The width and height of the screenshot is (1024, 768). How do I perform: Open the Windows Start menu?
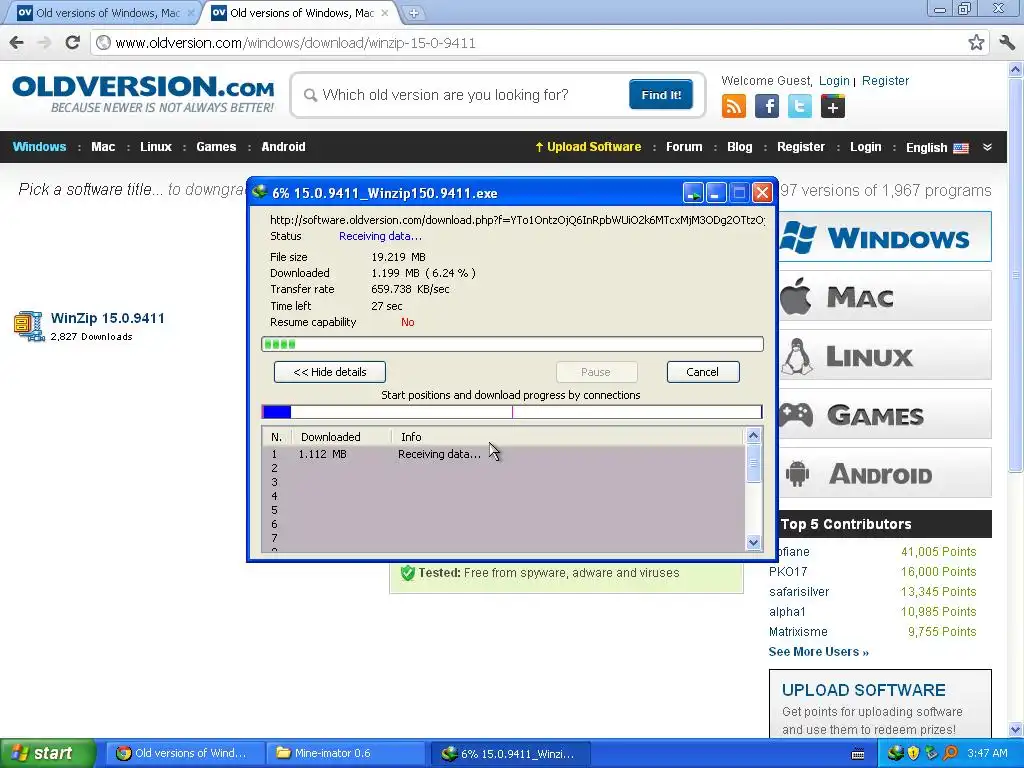click(x=48, y=753)
